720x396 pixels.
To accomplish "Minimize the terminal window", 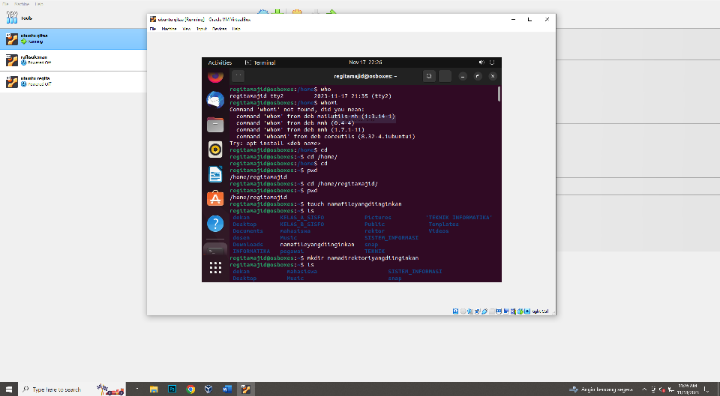I will click(462, 76).
